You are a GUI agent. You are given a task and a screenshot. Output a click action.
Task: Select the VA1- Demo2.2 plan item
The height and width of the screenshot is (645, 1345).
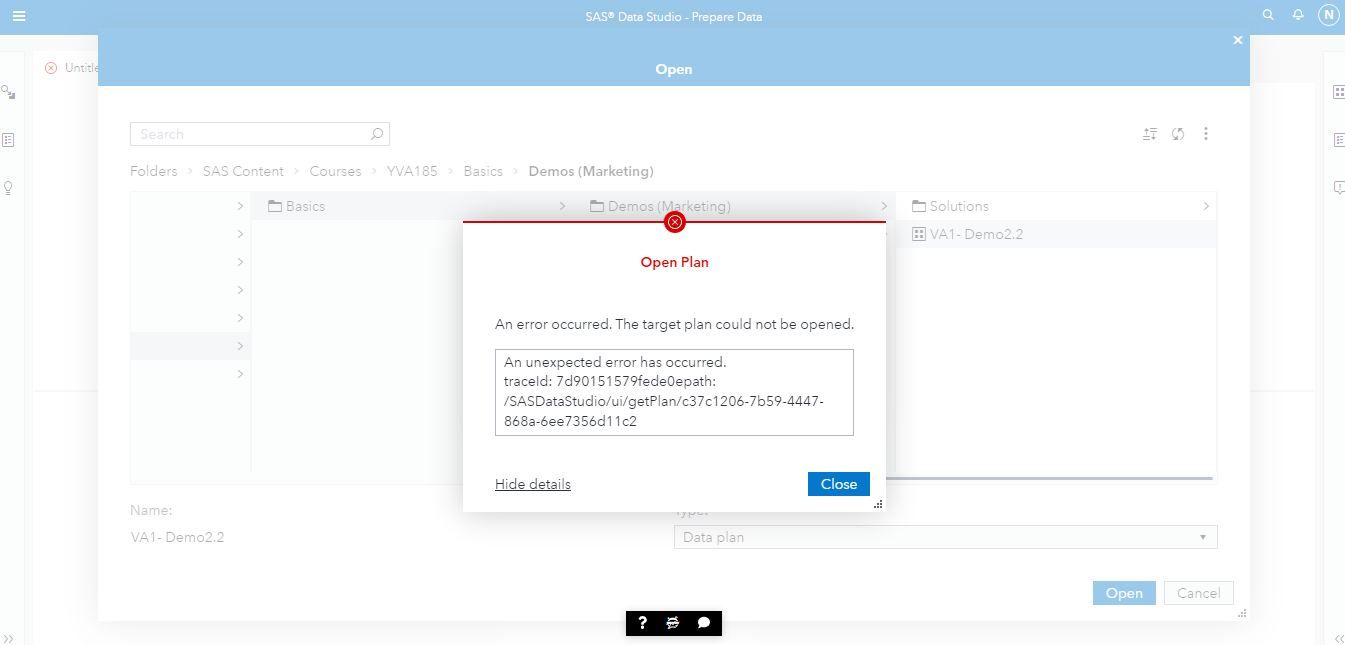click(977, 234)
